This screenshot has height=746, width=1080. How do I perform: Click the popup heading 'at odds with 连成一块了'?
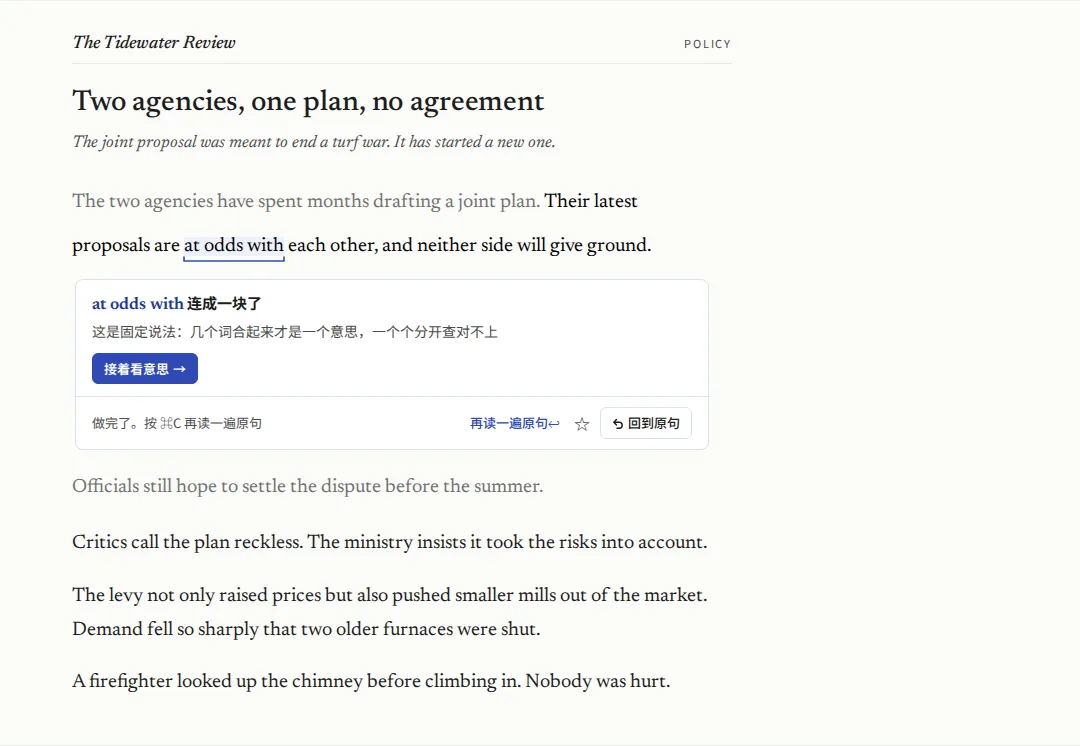177,304
